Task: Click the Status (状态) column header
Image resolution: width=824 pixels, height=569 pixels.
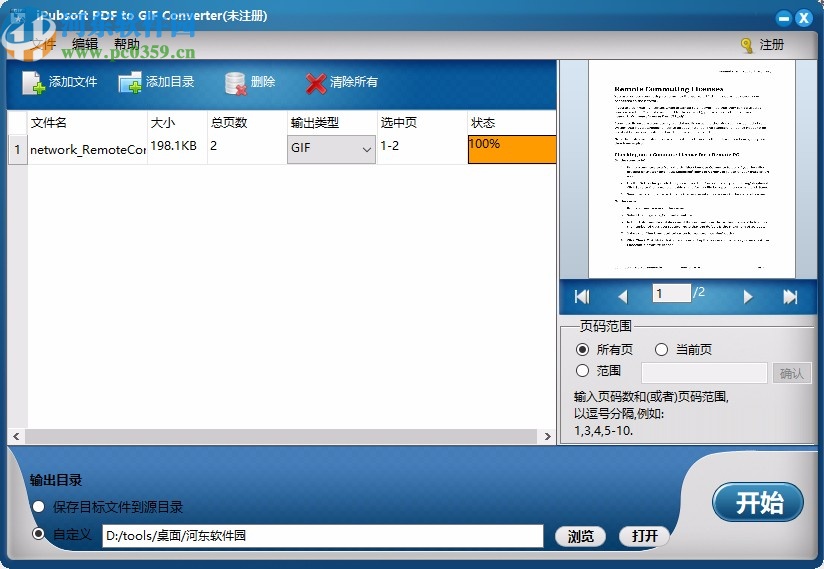Action: (x=512, y=123)
